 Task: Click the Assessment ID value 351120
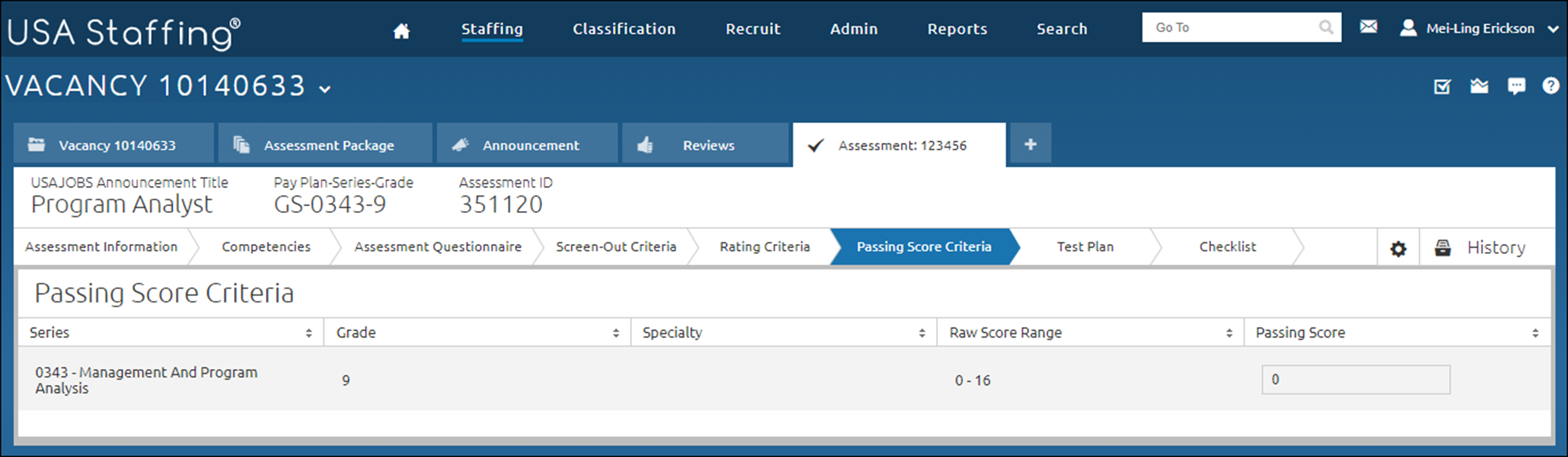pyautogui.click(x=501, y=205)
